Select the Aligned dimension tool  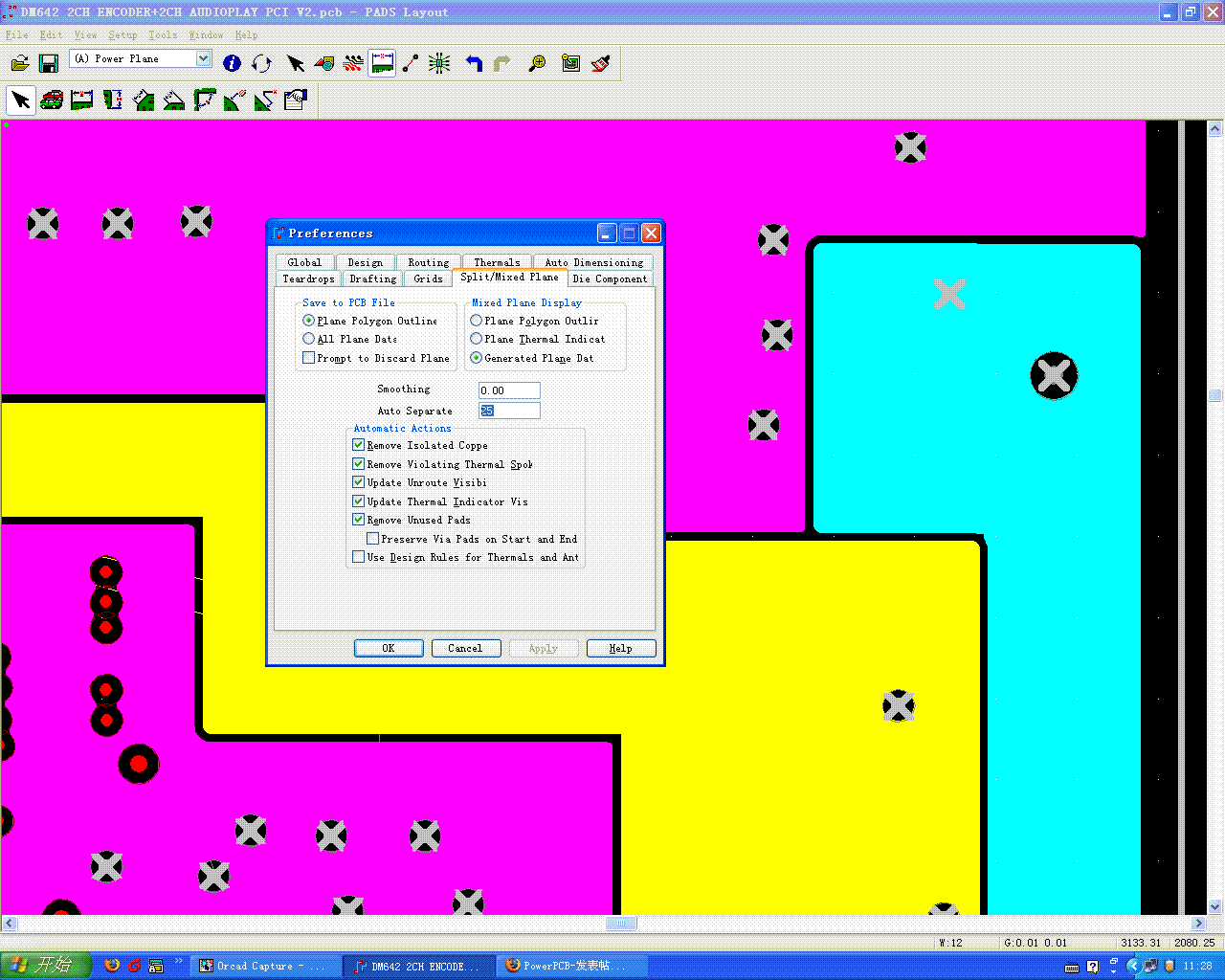pos(144,100)
